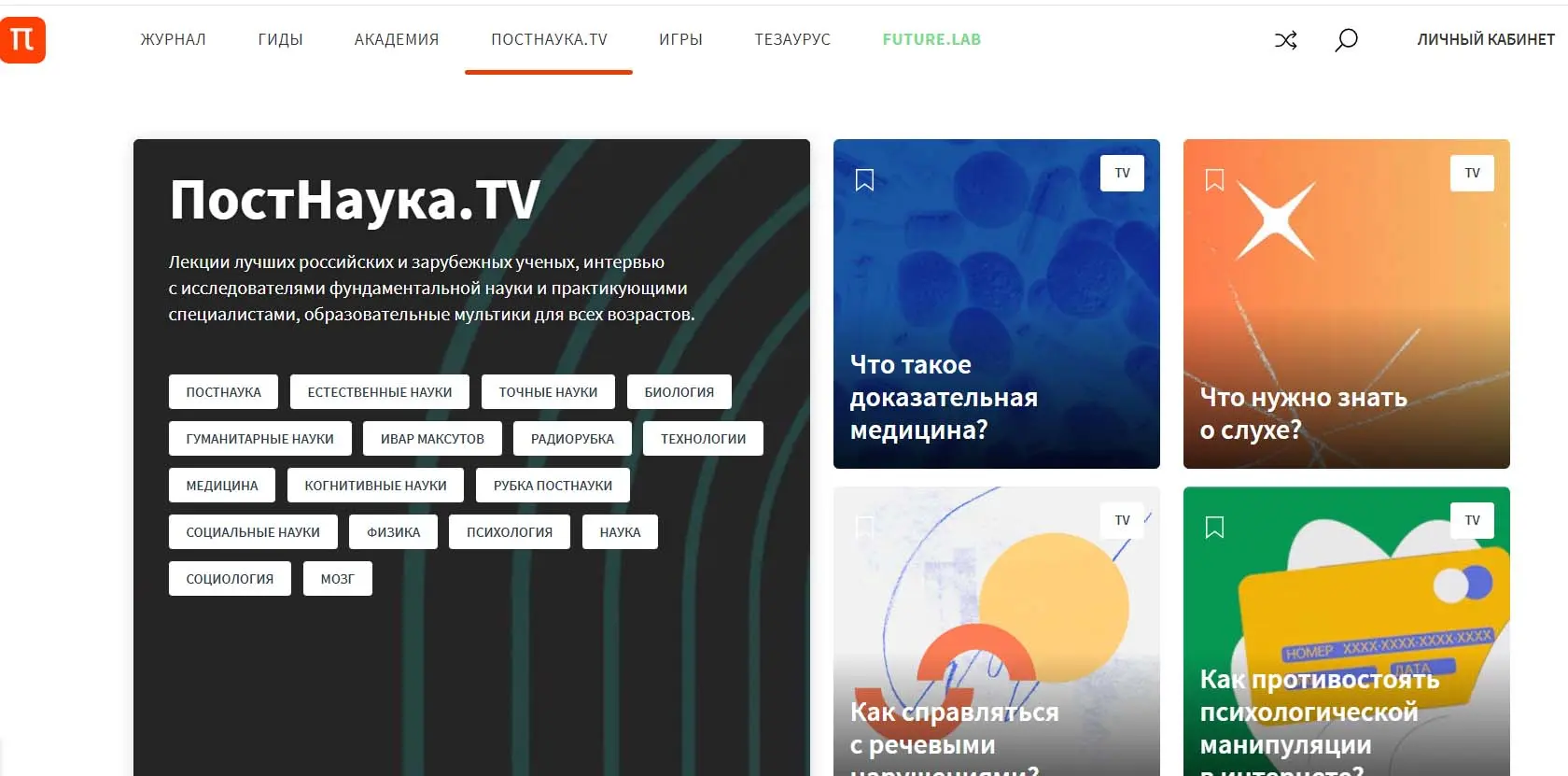Open 'Что такое доказательная медицина?' video card

(x=996, y=303)
